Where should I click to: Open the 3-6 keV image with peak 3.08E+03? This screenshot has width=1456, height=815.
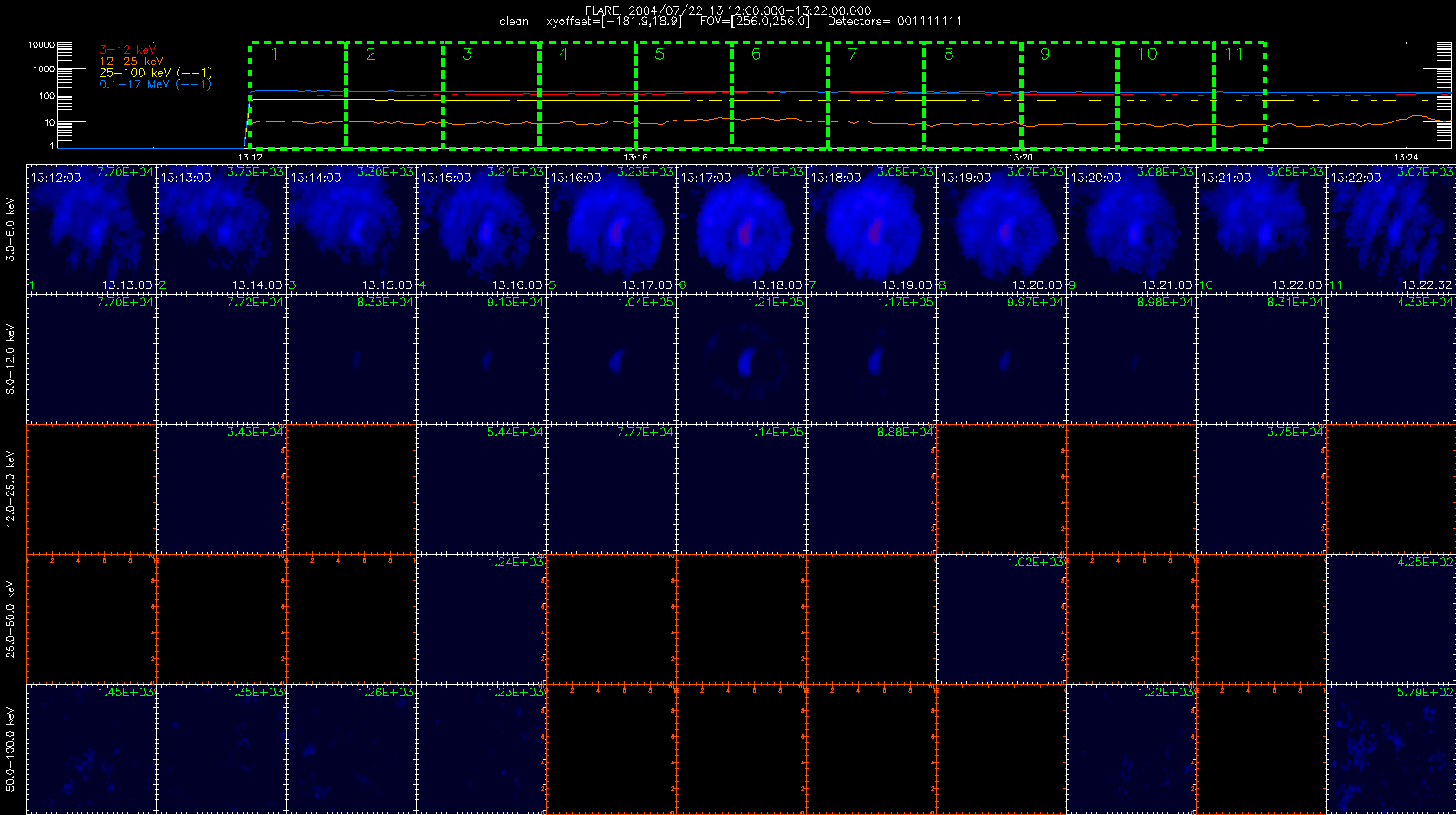tap(1131, 229)
